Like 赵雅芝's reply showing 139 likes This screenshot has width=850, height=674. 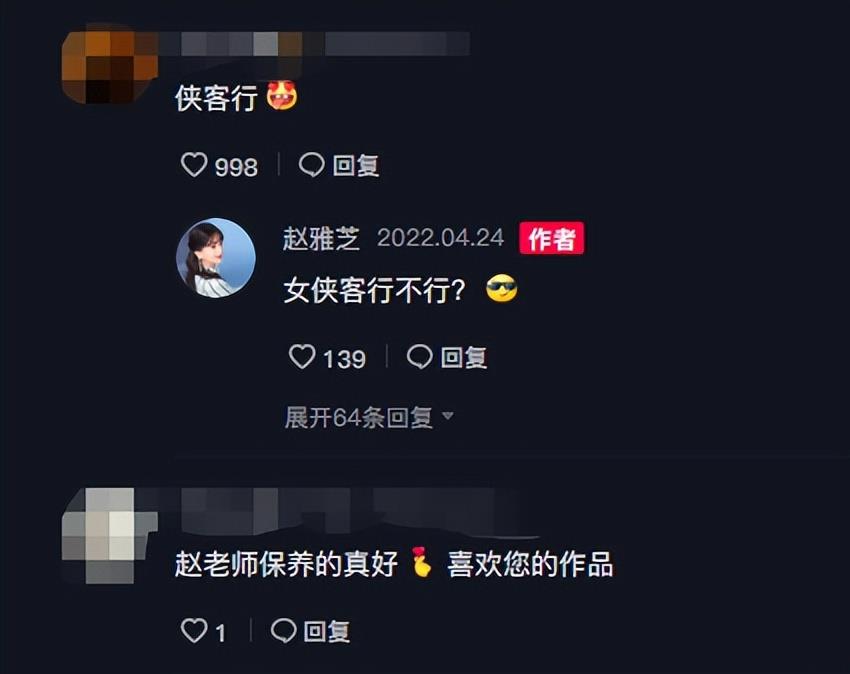coord(302,357)
